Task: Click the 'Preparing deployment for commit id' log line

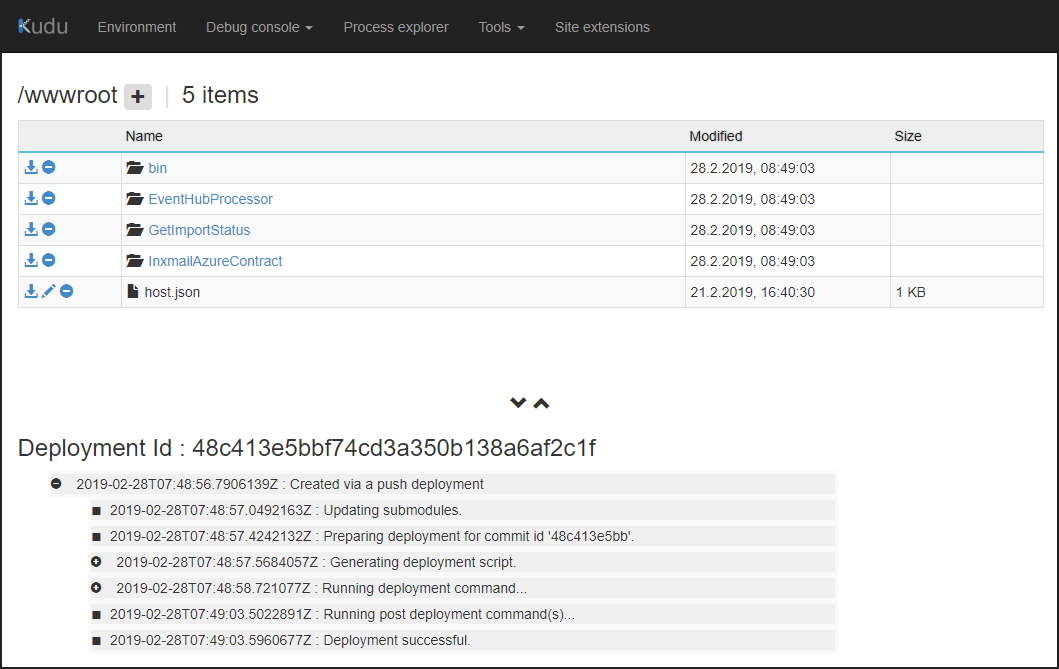Action: click(x=462, y=536)
